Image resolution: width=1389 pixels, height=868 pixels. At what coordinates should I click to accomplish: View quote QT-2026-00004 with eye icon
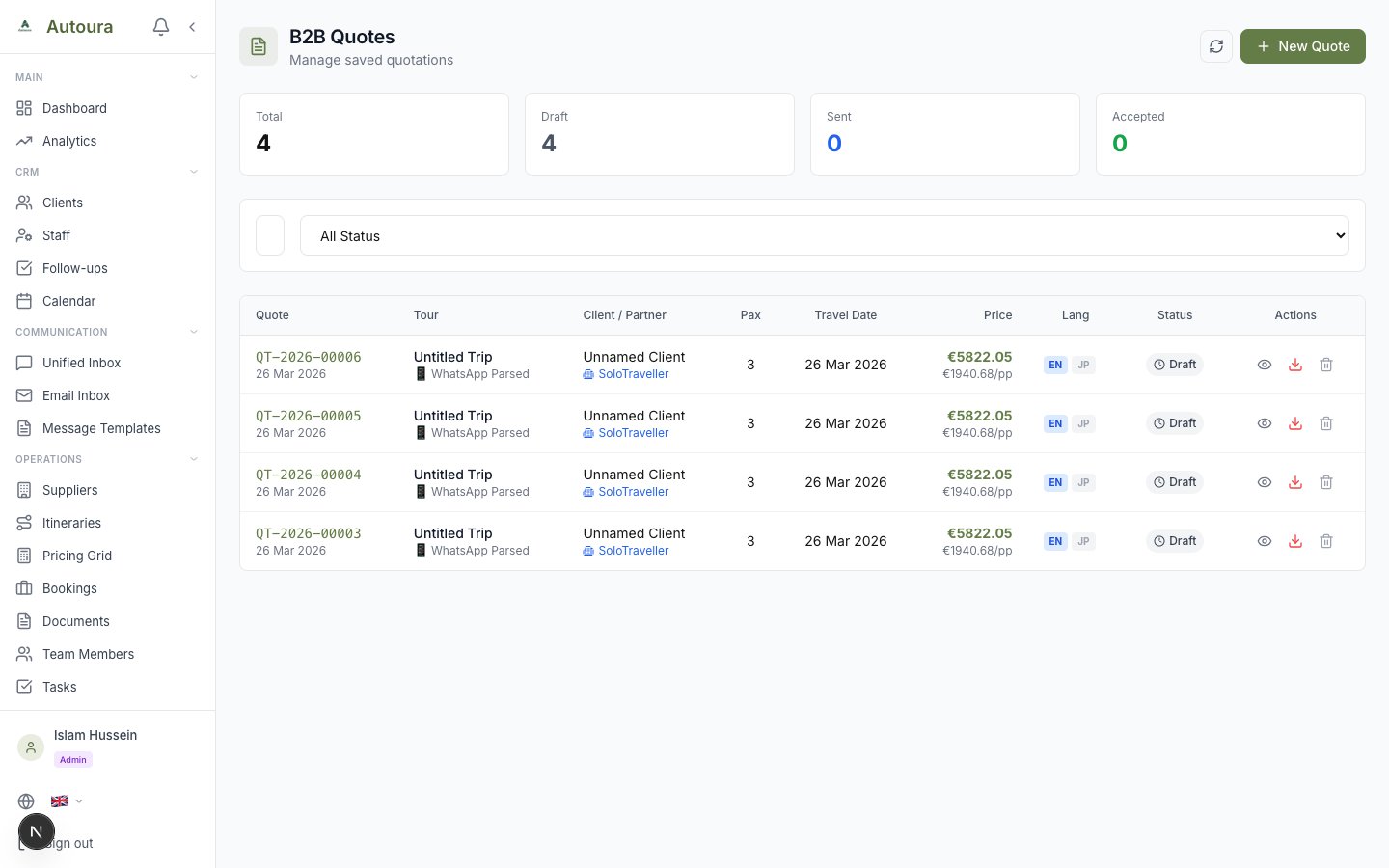click(x=1265, y=482)
